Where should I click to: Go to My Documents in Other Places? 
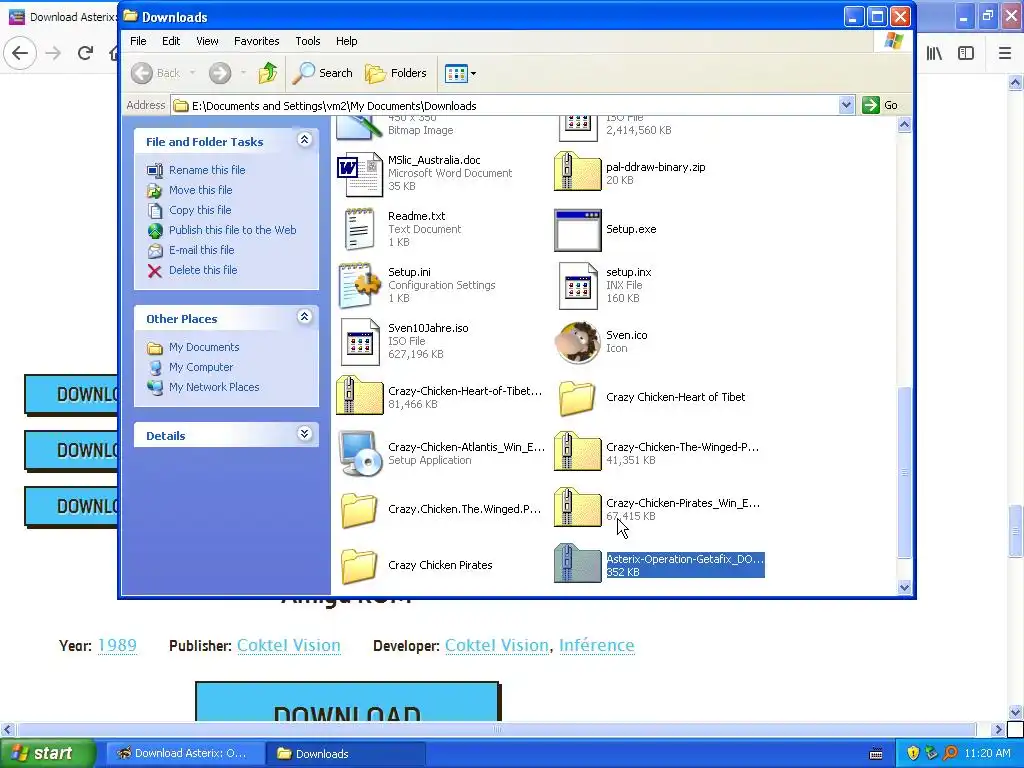pos(204,347)
